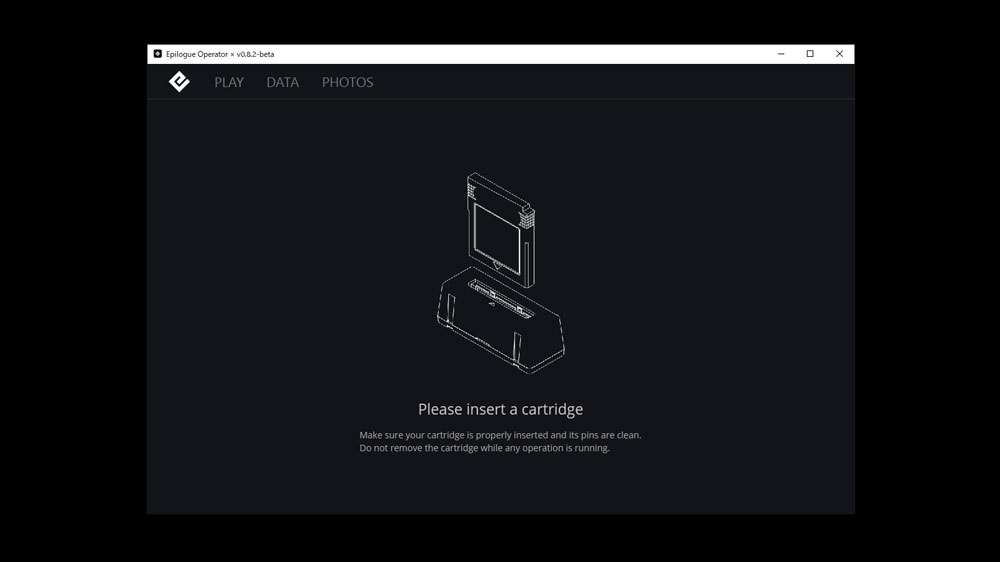The width and height of the screenshot is (1000, 562).
Task: Click the "Do not remove the cartridge" warning line
Action: tap(484, 448)
